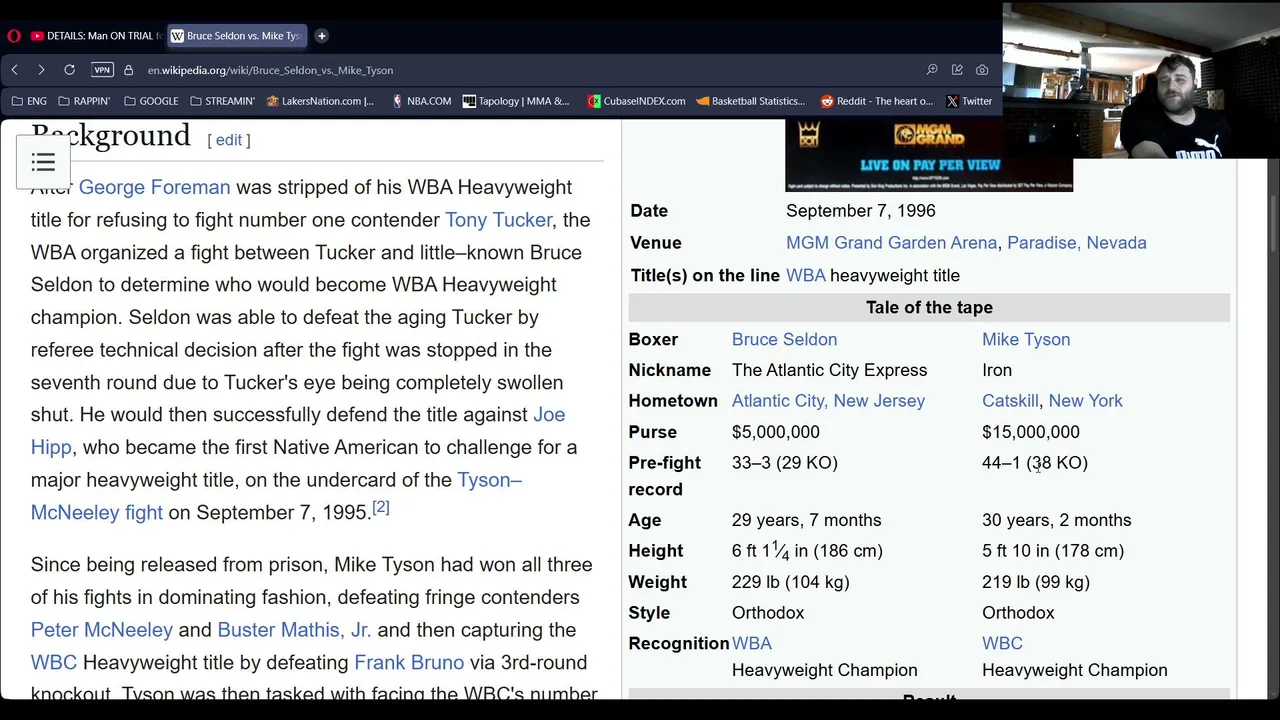The width and height of the screenshot is (1280, 720).
Task: Jump to citation [2]
Action: tap(381, 507)
